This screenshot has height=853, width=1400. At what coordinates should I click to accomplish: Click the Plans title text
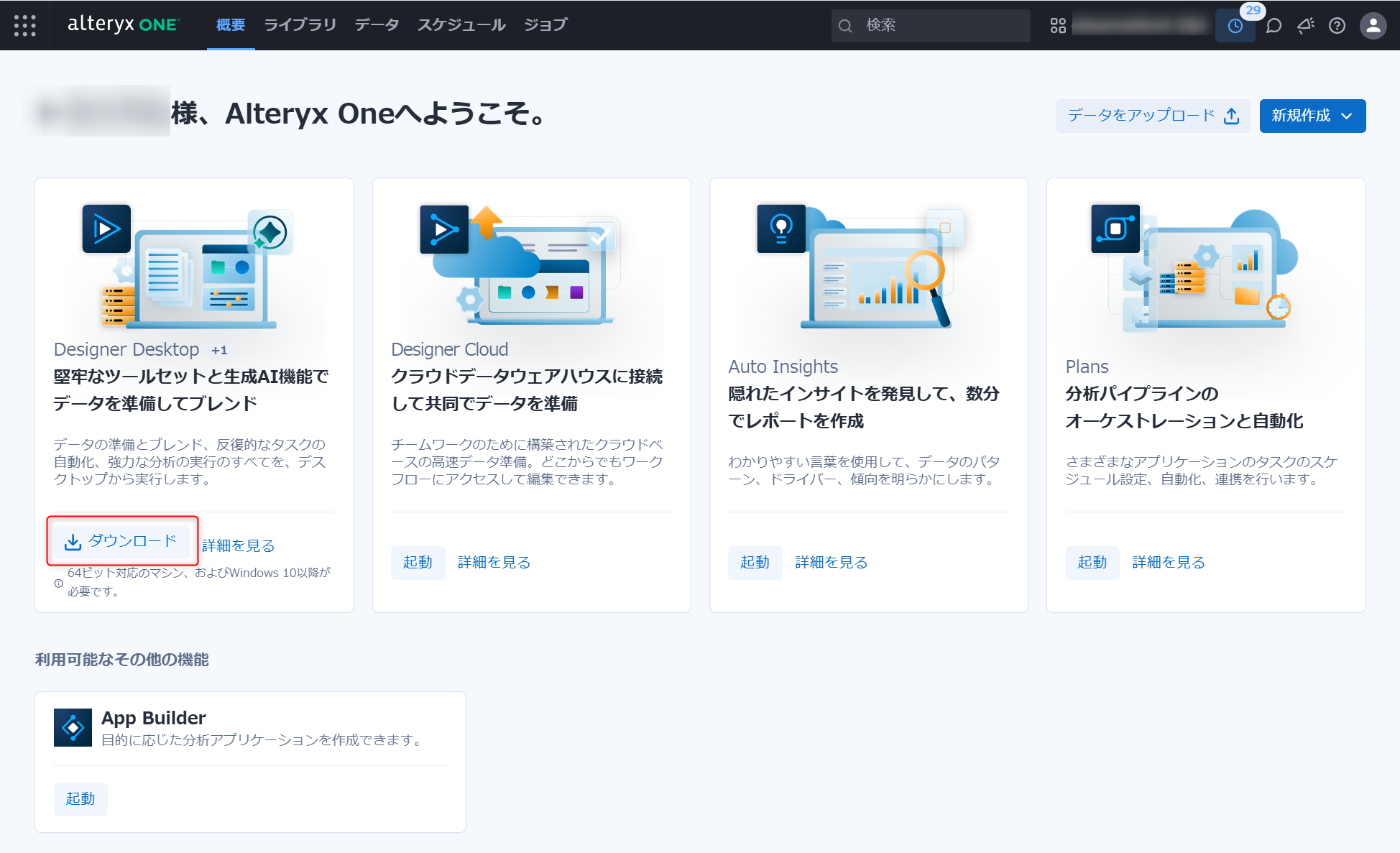[1087, 367]
